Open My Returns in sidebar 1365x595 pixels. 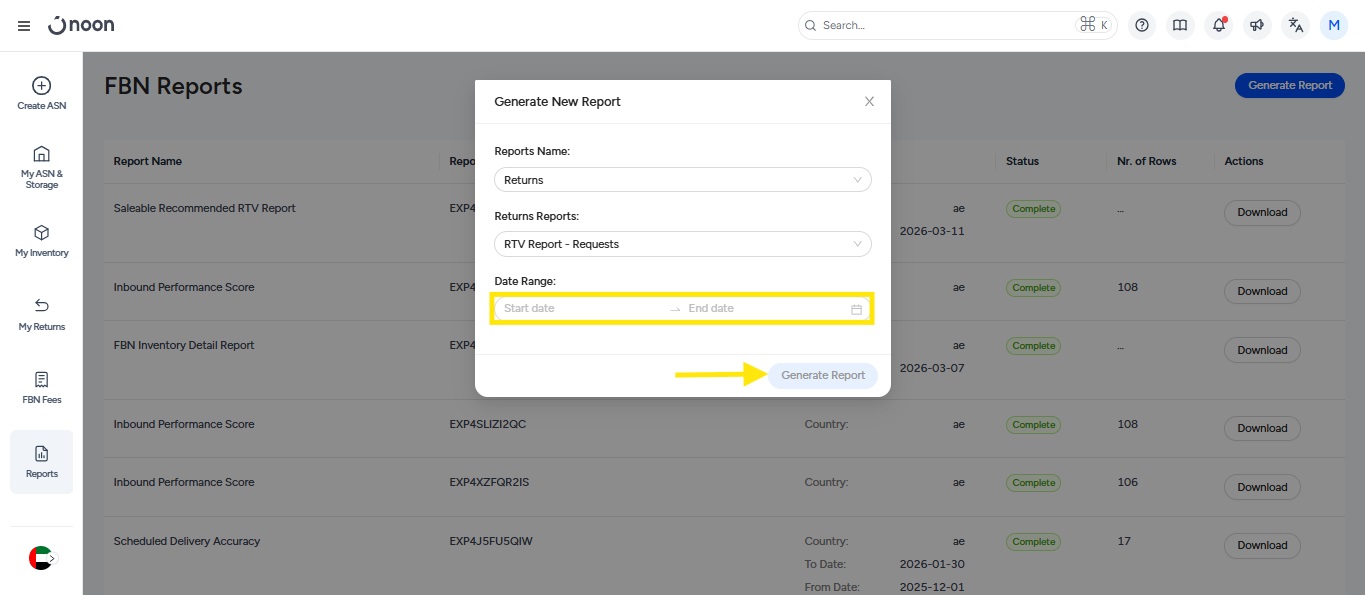pos(42,314)
